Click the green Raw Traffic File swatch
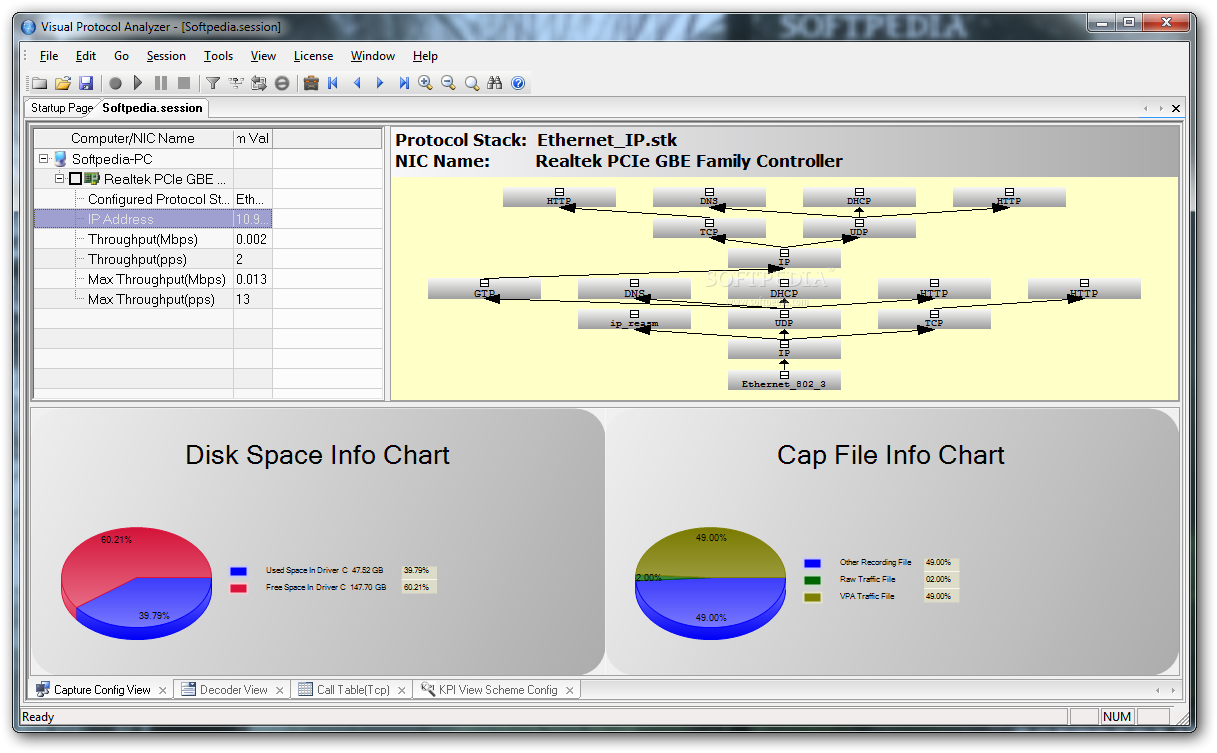This screenshot has width=1217, height=753. coord(812,580)
